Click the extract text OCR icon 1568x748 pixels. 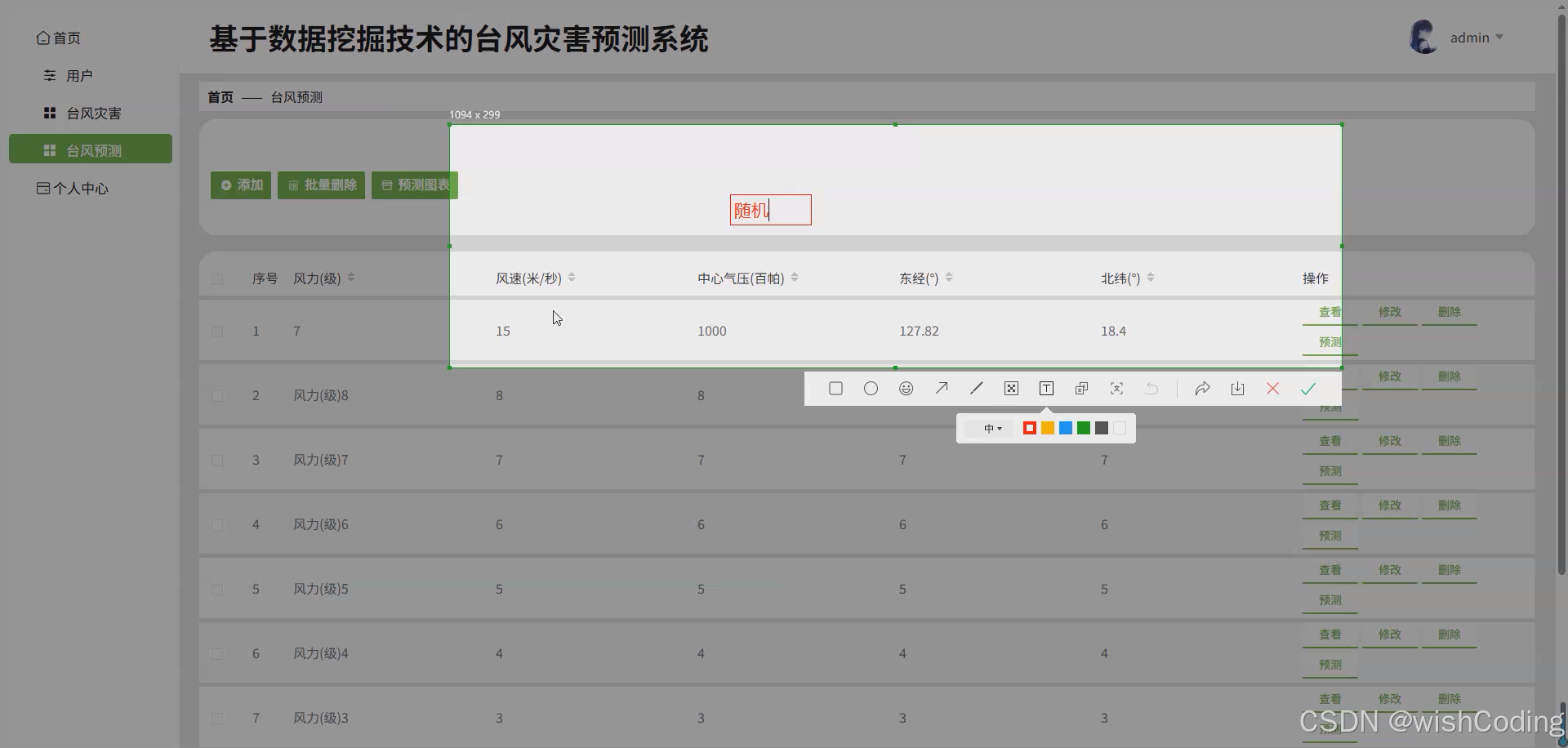tap(1116, 389)
